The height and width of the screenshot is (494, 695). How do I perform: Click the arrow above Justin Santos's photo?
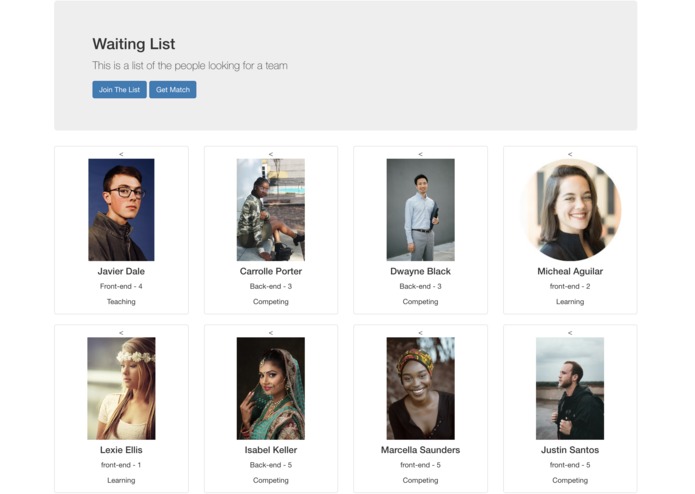[x=570, y=333]
